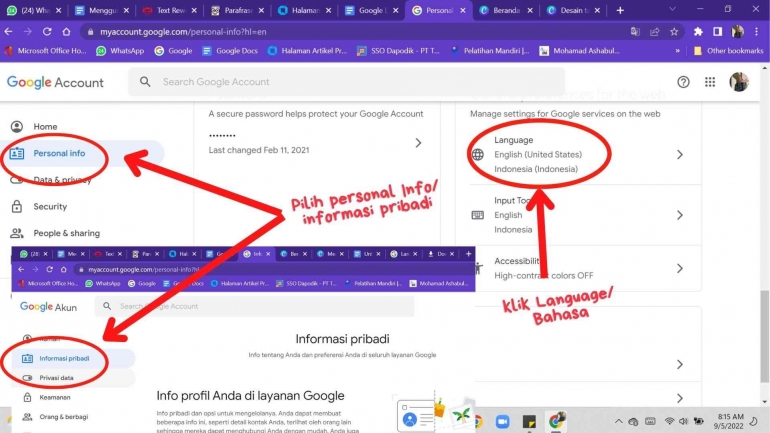
Task: Show hidden tray icons chevron
Action: [619, 421]
